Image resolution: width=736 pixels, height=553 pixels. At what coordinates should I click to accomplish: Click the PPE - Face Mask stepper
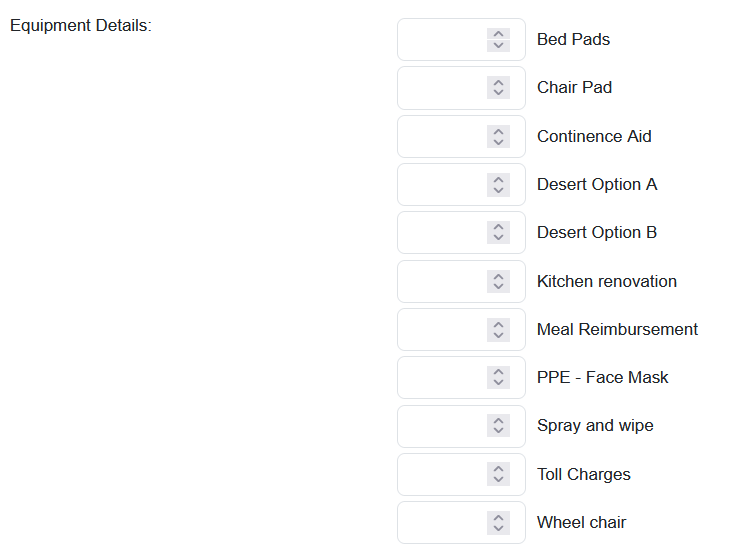coord(498,378)
